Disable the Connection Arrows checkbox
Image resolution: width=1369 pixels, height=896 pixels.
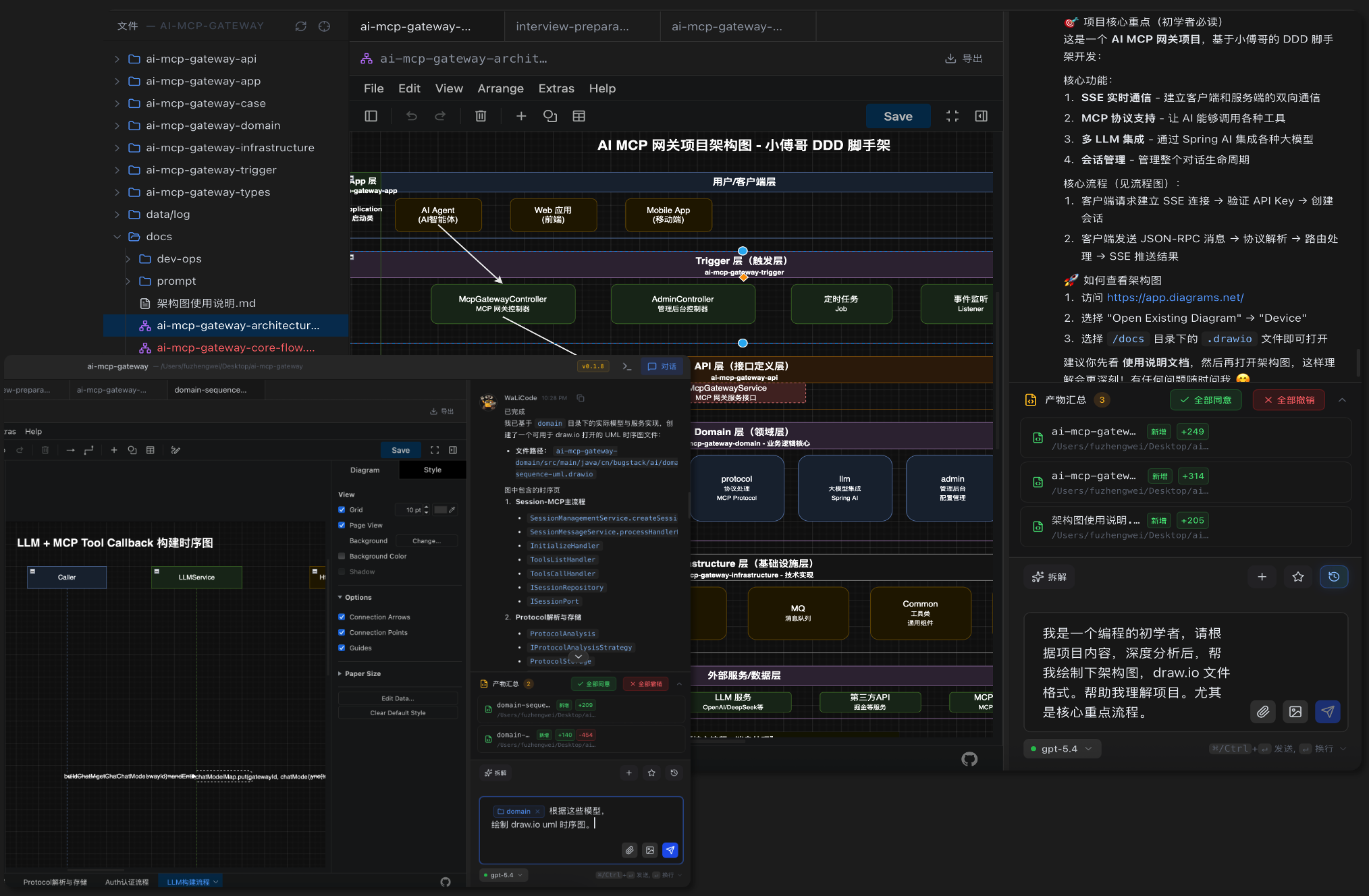click(x=342, y=617)
